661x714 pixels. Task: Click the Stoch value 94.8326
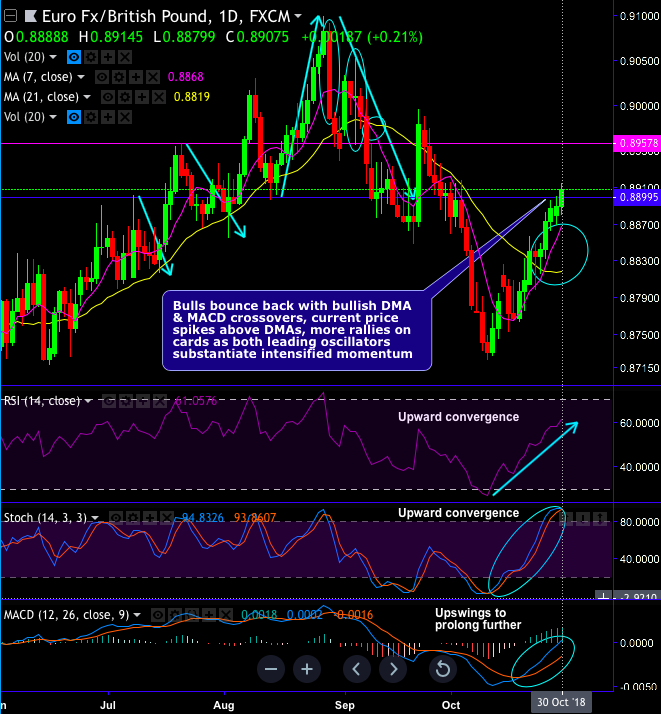(203, 518)
